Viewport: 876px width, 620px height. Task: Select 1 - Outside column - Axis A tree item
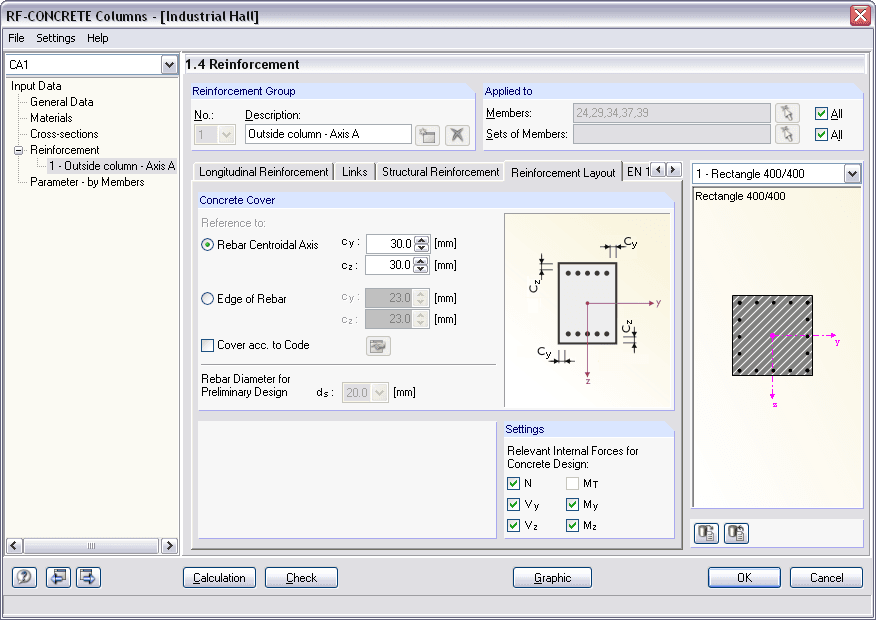pos(112,166)
